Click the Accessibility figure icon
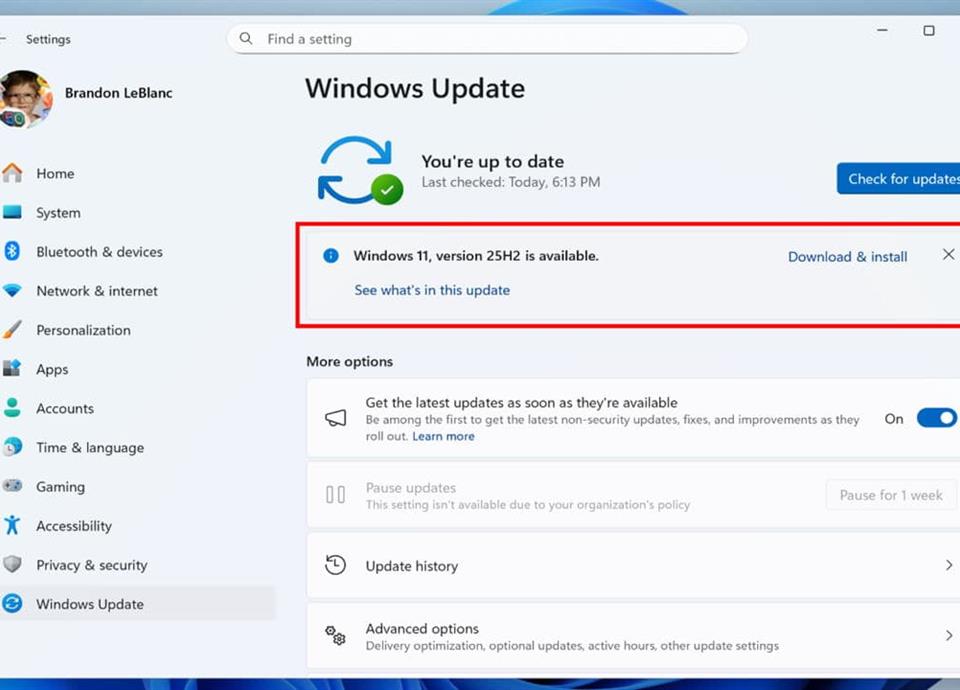Screen dimensions: 960x690 pyautogui.click(x=12, y=526)
